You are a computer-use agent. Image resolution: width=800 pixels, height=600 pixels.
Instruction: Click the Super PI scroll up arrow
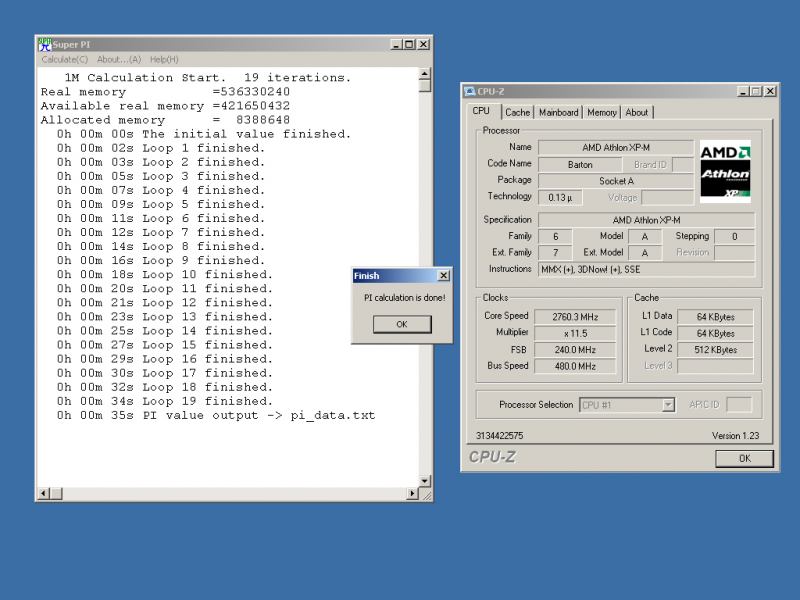coord(424,74)
